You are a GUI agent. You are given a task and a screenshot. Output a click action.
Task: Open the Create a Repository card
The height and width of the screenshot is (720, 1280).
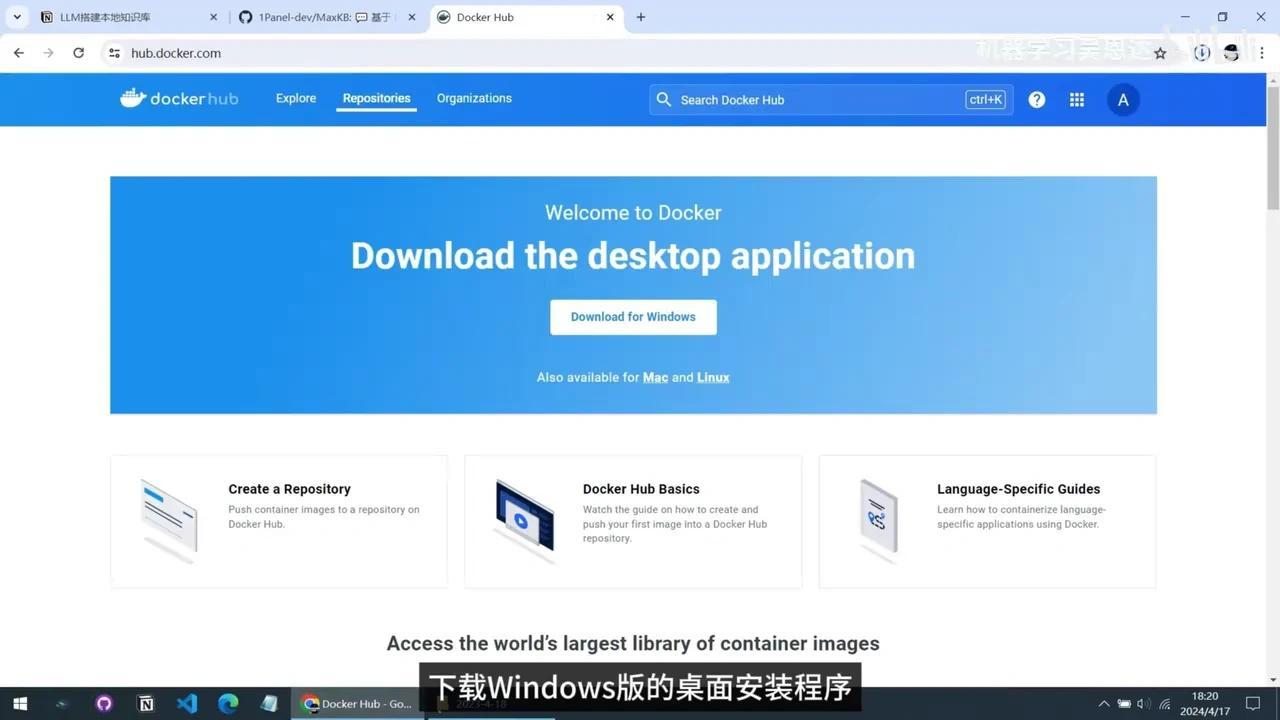click(279, 521)
